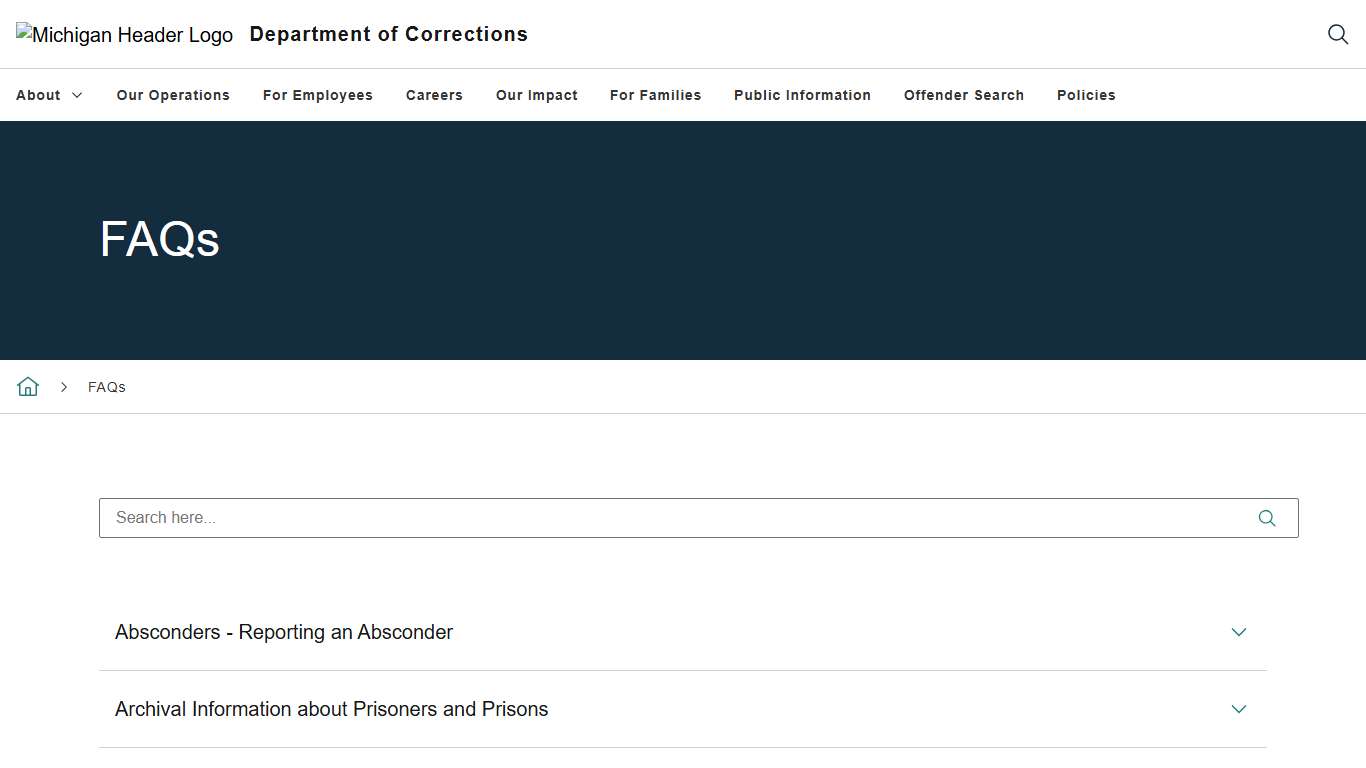The height and width of the screenshot is (768, 1366).
Task: Click the Department of Corrections title link
Action: [389, 34]
